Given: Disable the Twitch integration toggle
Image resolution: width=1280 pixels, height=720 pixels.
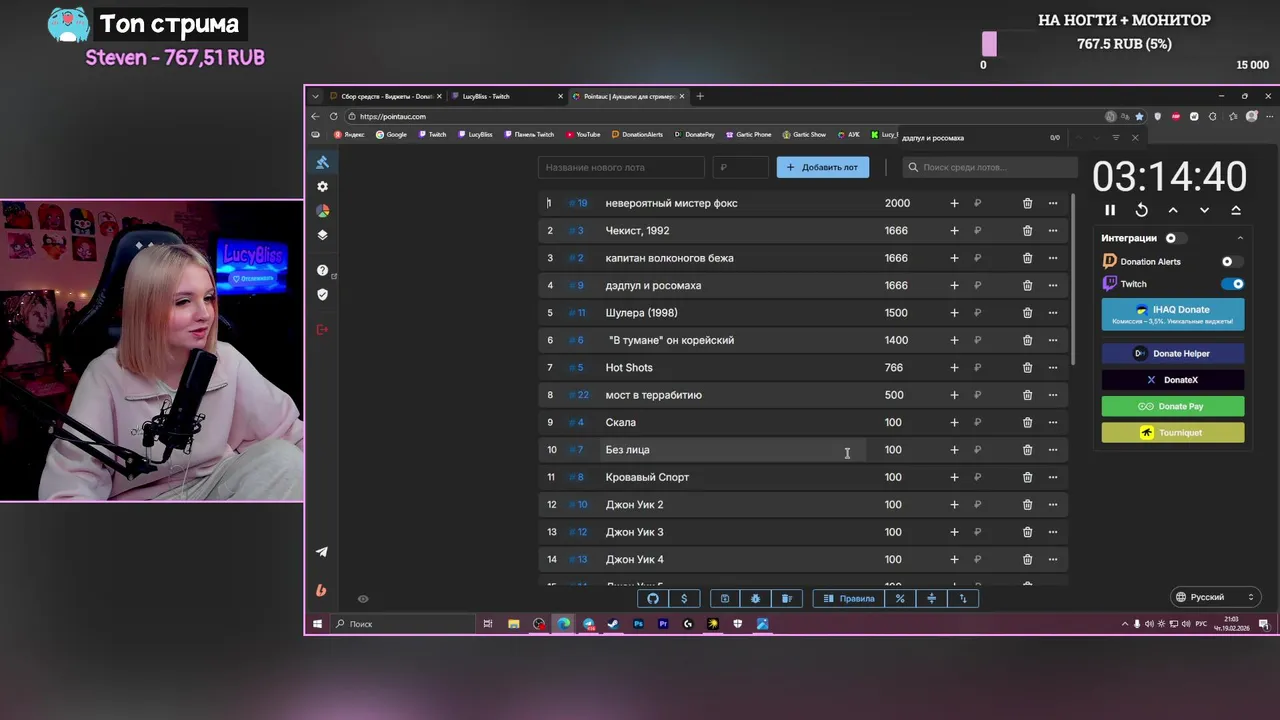Looking at the screenshot, I should coord(1232,284).
